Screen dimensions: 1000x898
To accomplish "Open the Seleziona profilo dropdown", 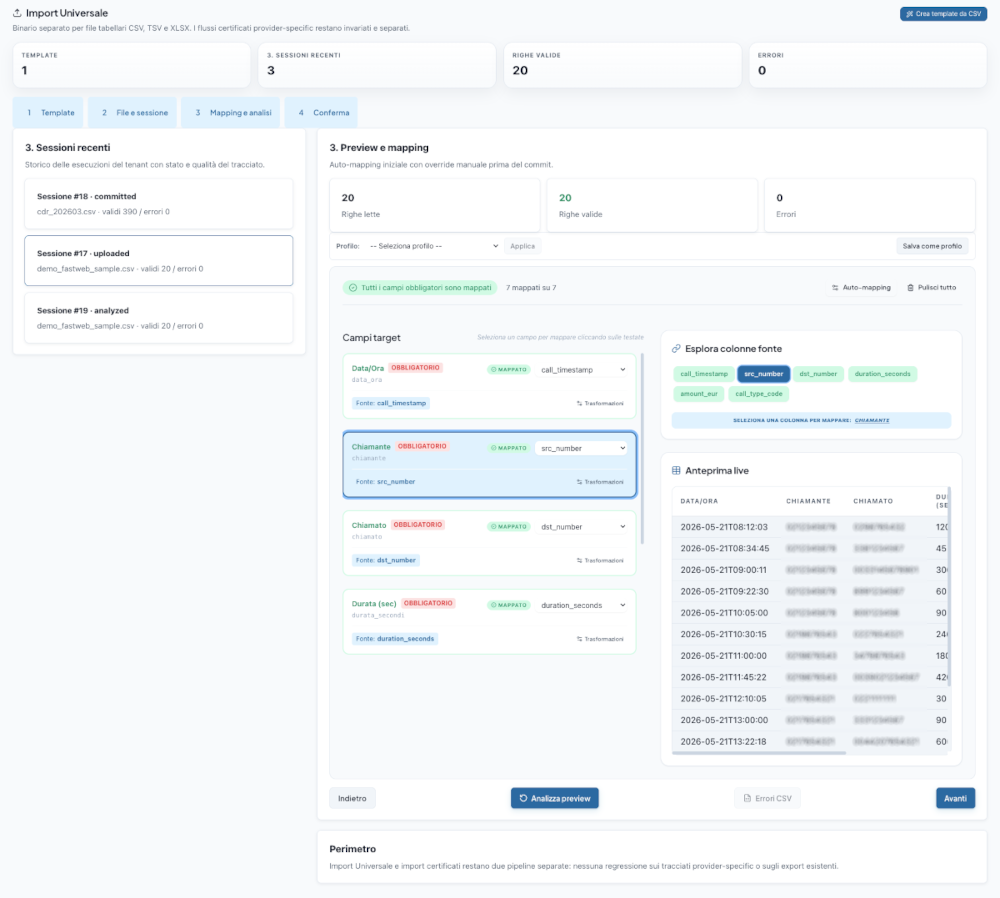I will pyautogui.click(x=434, y=246).
